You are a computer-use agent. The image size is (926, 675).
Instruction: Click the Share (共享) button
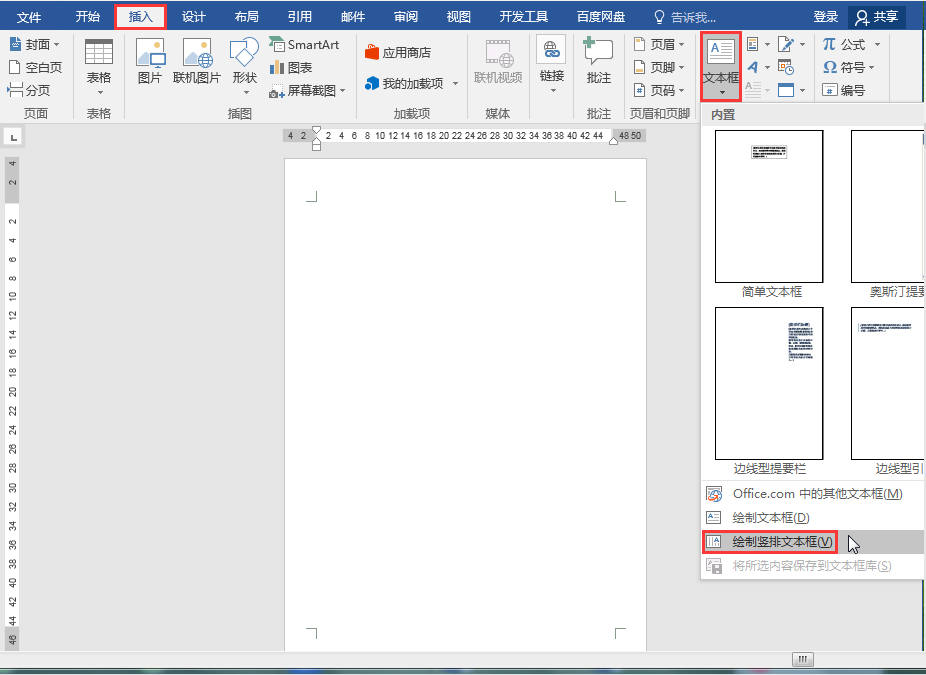coord(876,17)
